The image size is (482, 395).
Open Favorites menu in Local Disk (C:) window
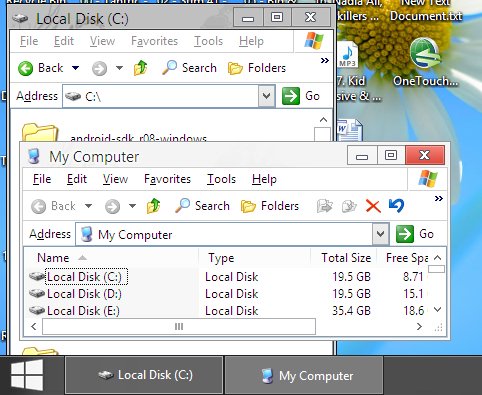154,41
